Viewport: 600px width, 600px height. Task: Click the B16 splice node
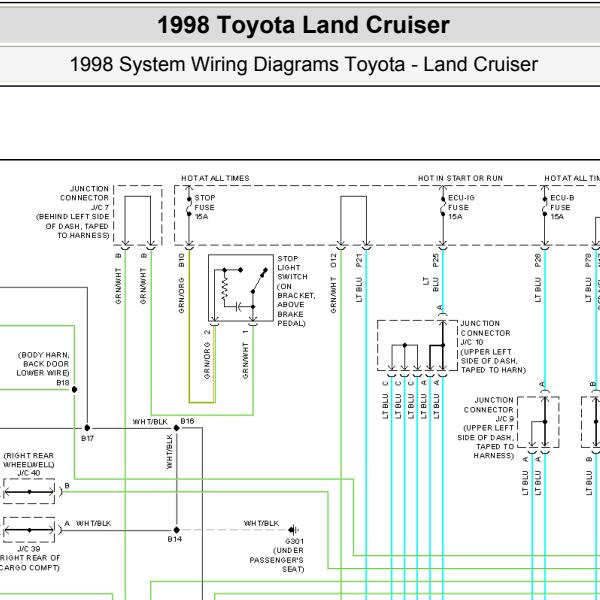tap(176, 428)
